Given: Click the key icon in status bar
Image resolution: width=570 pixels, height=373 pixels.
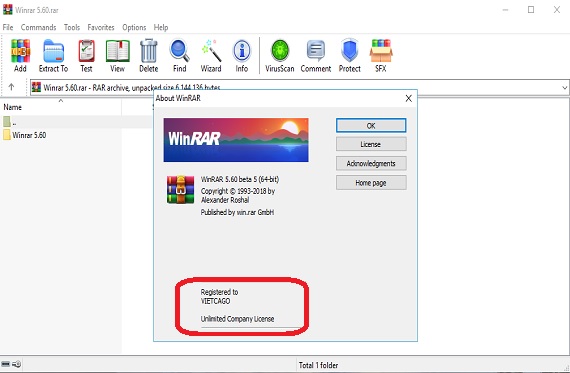Looking at the screenshot, I should point(17,364).
